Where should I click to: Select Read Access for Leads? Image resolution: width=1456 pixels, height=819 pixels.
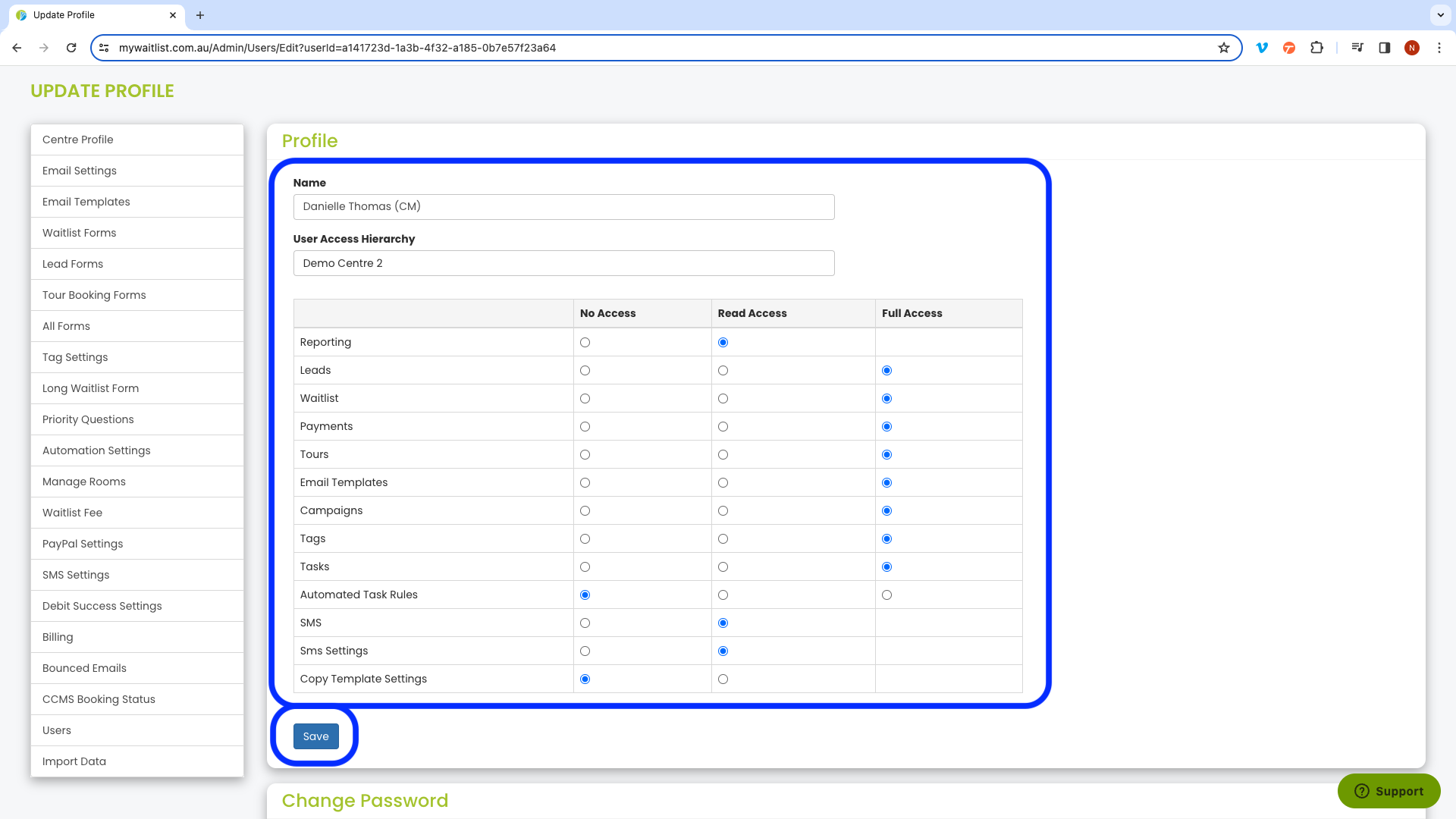[723, 370]
